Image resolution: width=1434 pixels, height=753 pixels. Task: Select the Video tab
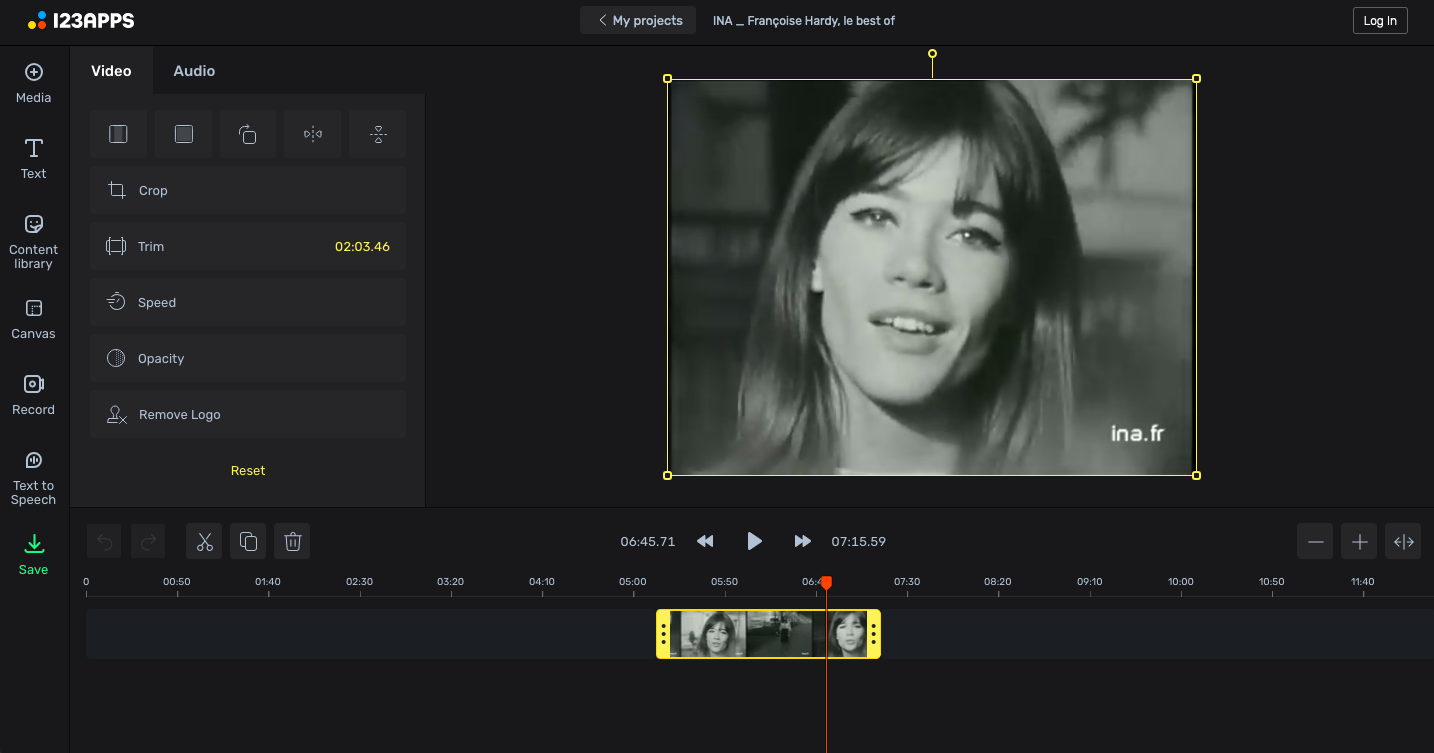(111, 71)
